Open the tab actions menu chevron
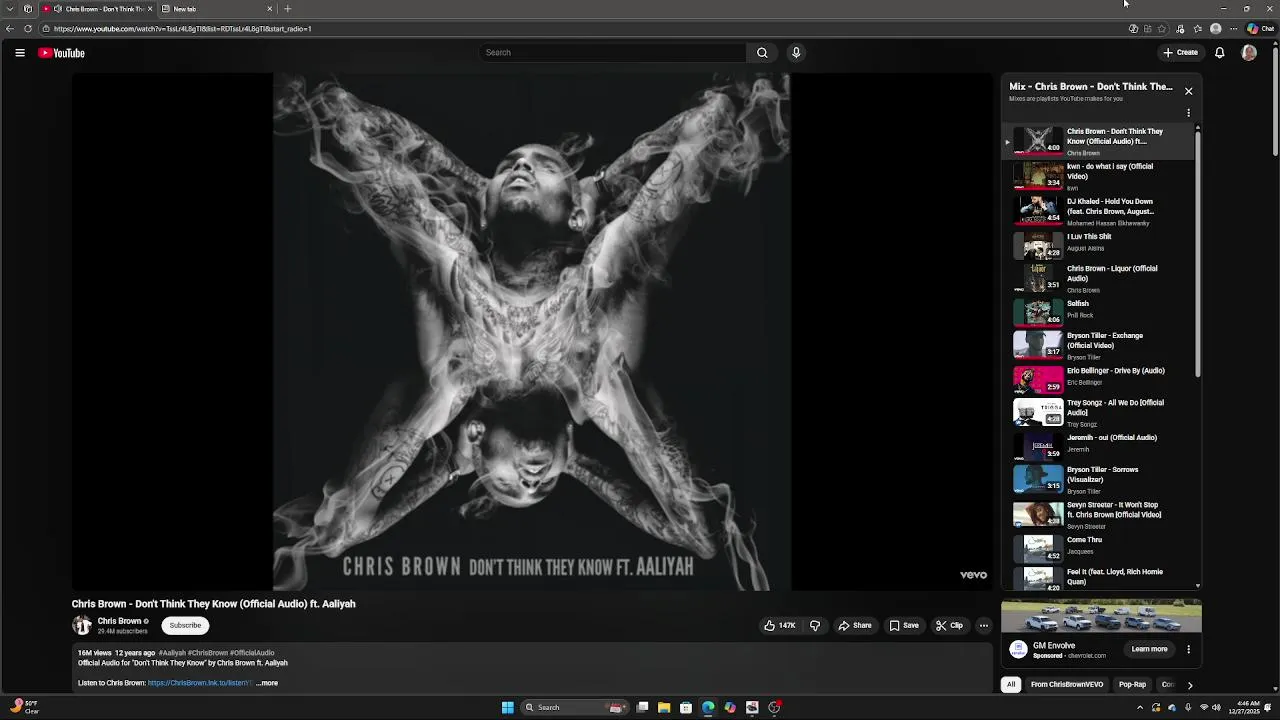This screenshot has height=720, width=1280. pyautogui.click(x=9, y=9)
